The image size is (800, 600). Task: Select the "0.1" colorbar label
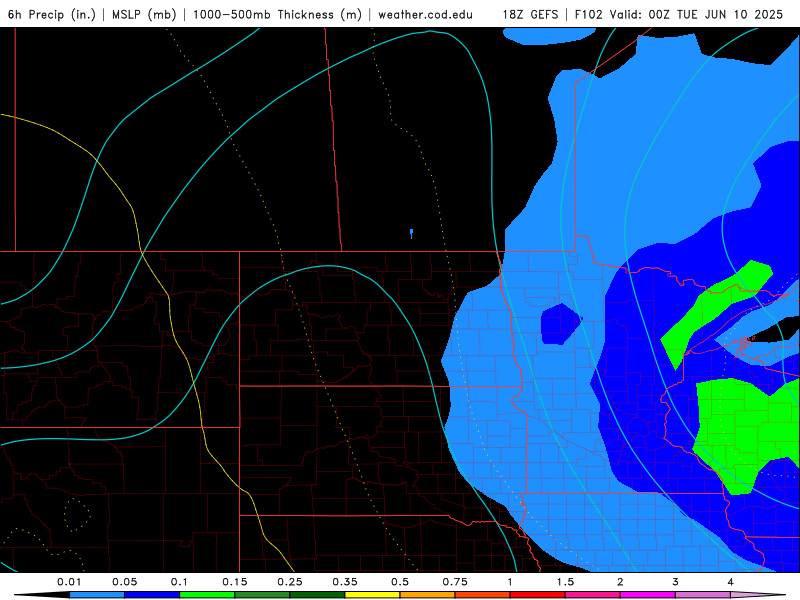179,582
